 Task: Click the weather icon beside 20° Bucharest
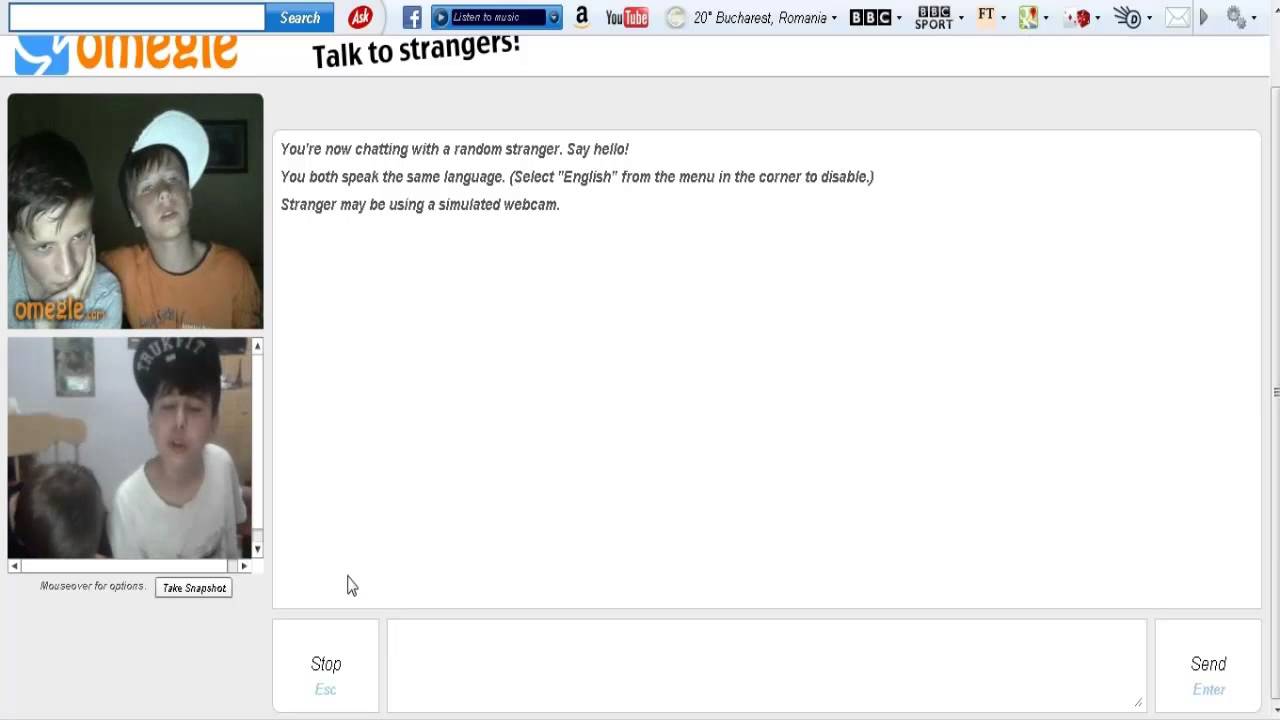coord(677,17)
